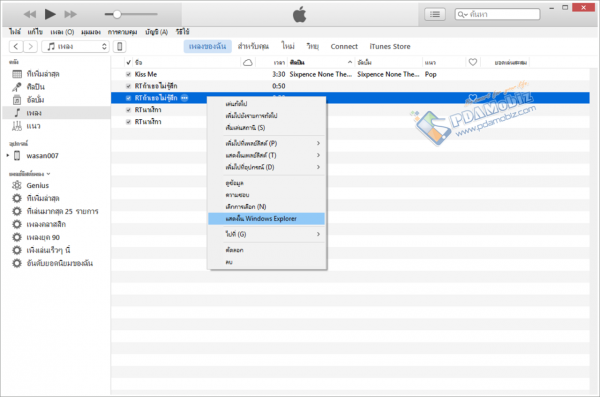Select the Artists microphone icon in sidebar

coord(17,87)
